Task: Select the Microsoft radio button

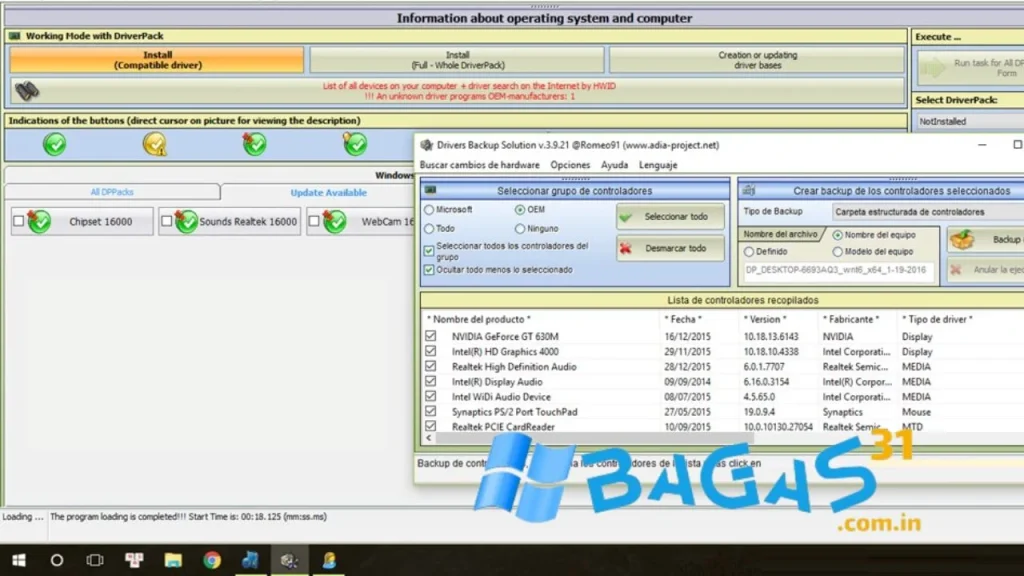Action: pyautogui.click(x=430, y=210)
